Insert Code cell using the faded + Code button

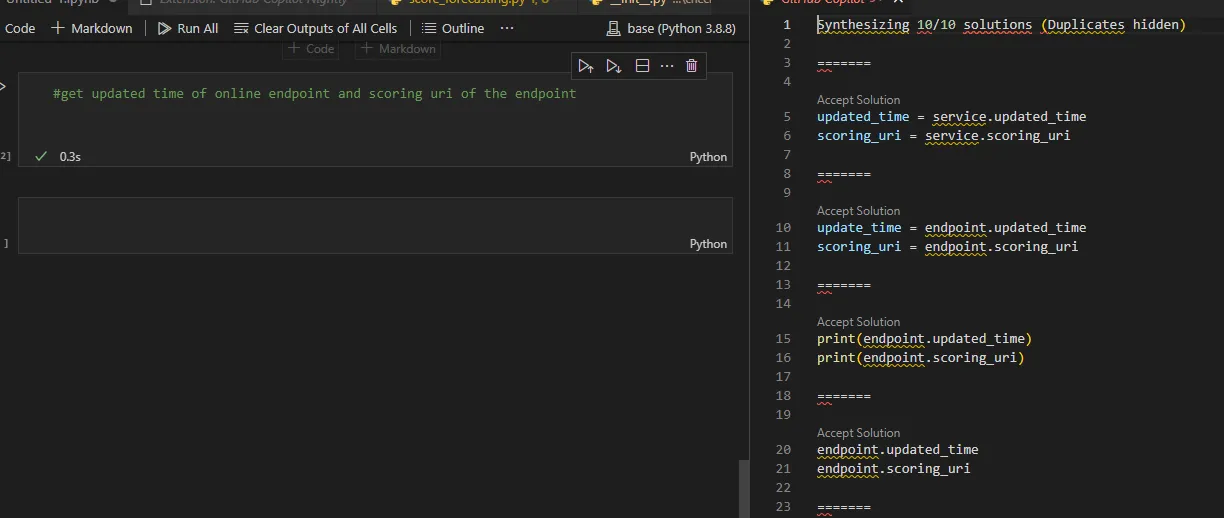pos(311,48)
